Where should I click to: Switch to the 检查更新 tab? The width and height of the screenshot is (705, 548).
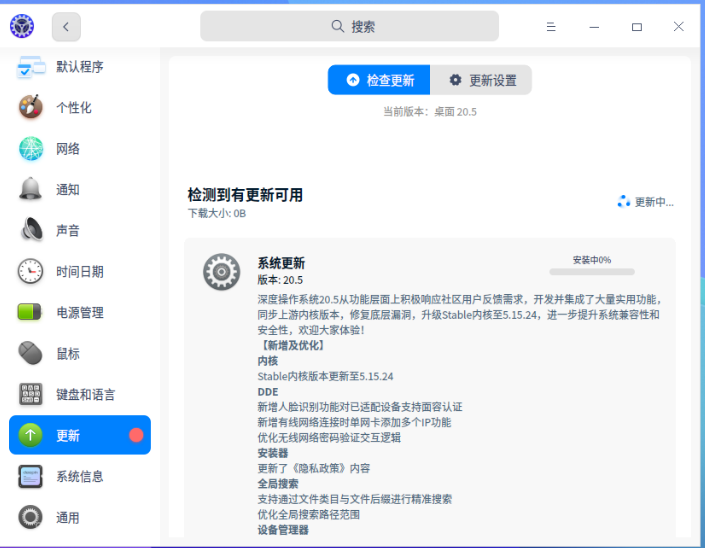[379, 80]
